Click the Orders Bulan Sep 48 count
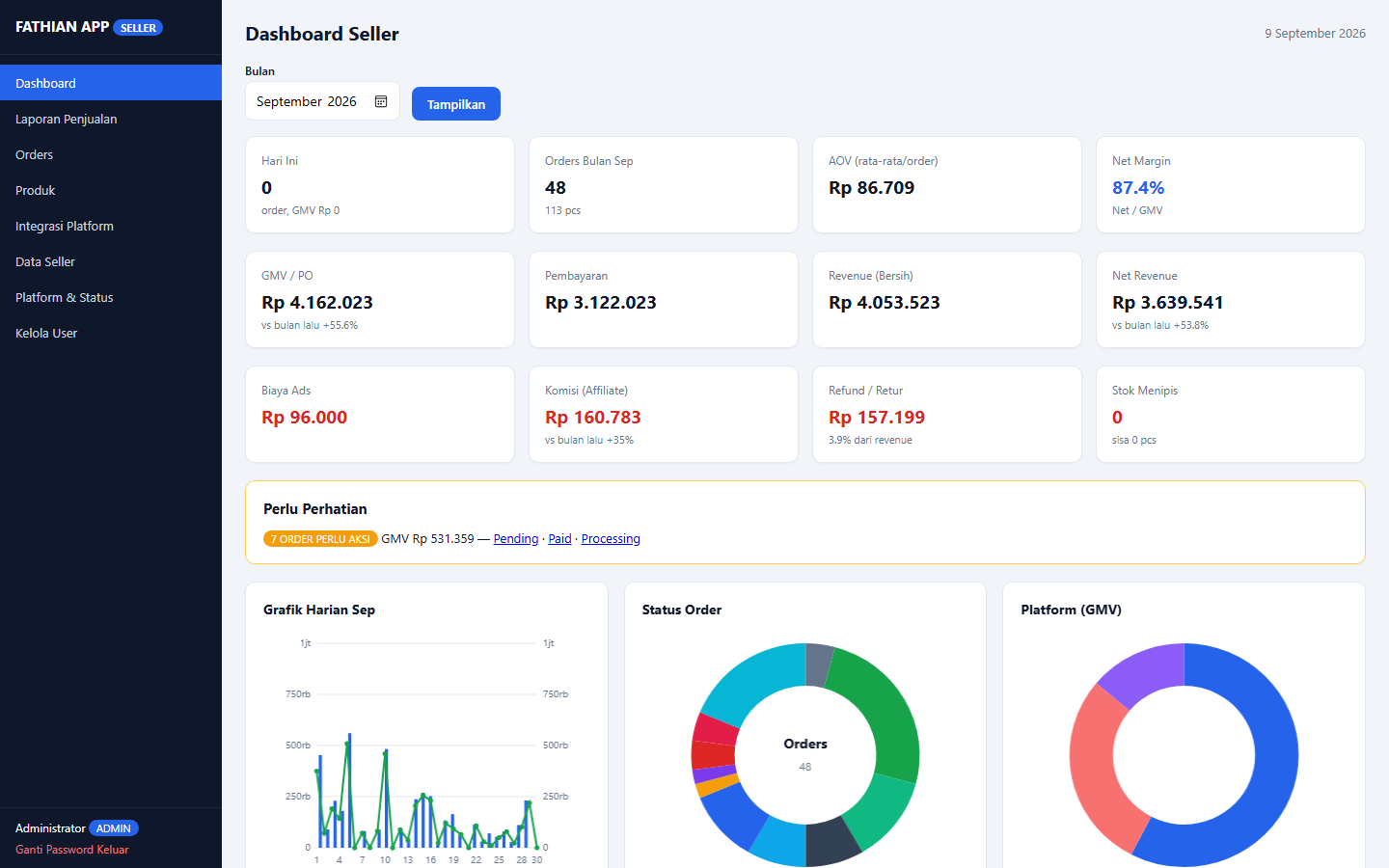Image resolution: width=1389 pixels, height=868 pixels. pyautogui.click(x=556, y=188)
